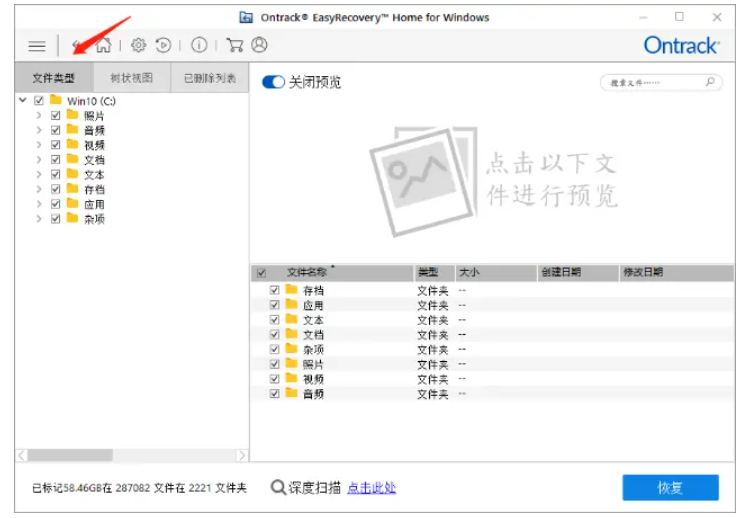The image size is (747, 518).
Task: Toggle select-all checkbox in file list header
Action: coord(262,272)
